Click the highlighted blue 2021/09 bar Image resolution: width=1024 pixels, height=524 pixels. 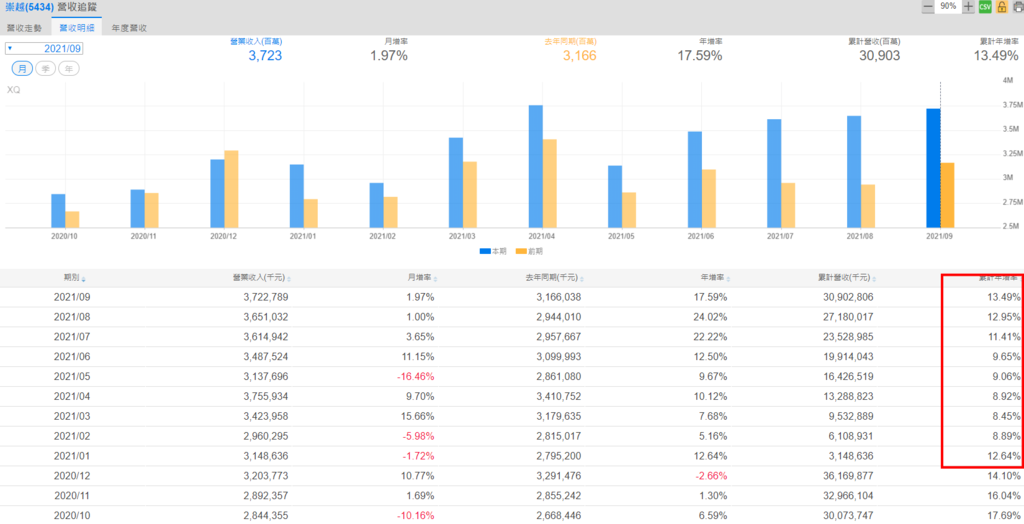(x=933, y=168)
